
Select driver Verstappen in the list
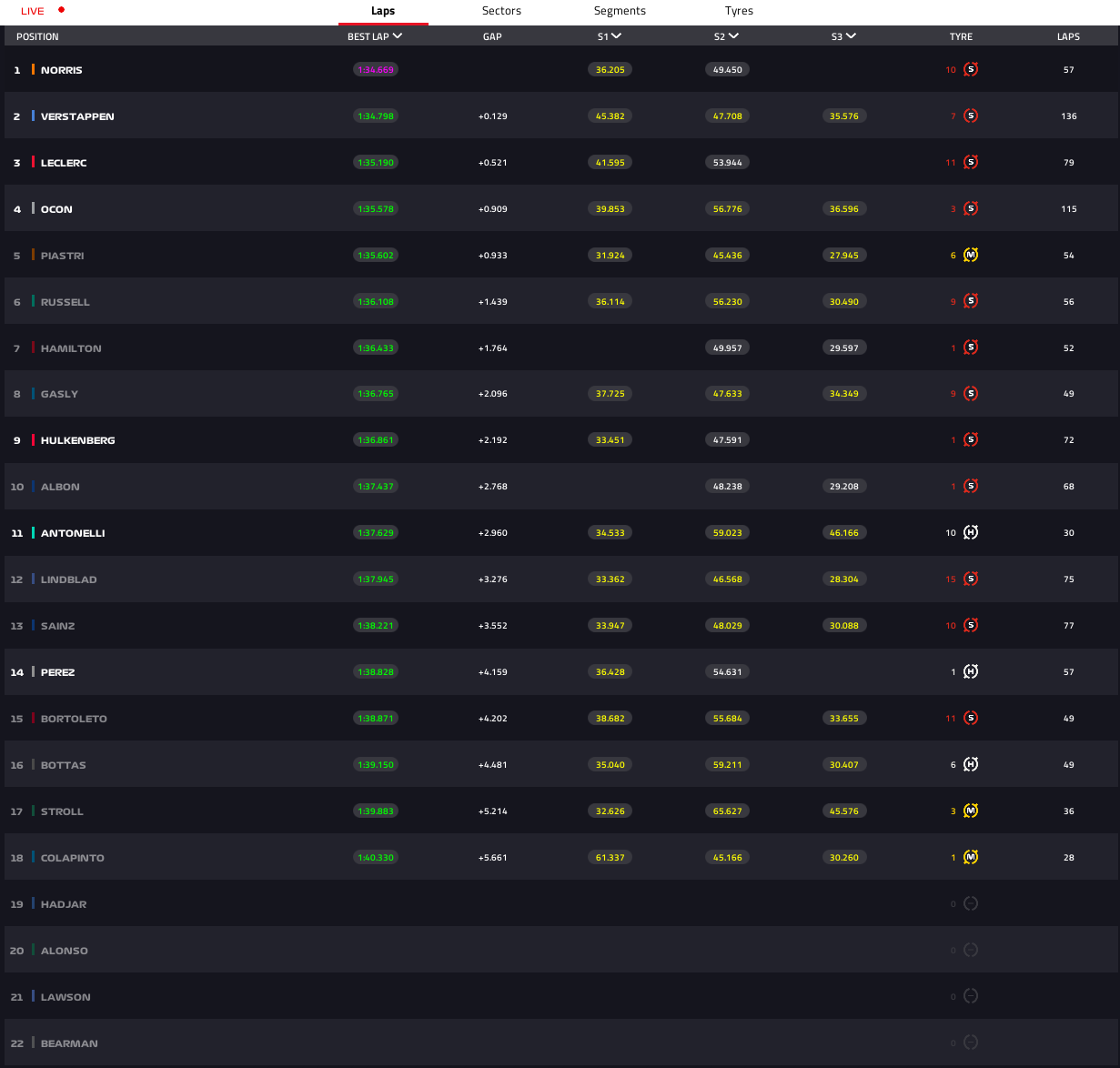click(x=77, y=116)
